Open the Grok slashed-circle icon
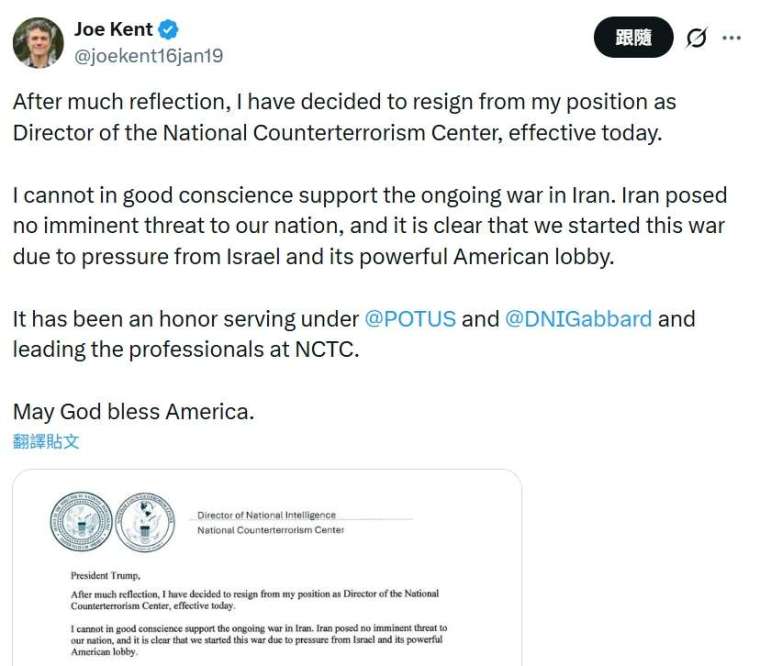 tap(696, 38)
